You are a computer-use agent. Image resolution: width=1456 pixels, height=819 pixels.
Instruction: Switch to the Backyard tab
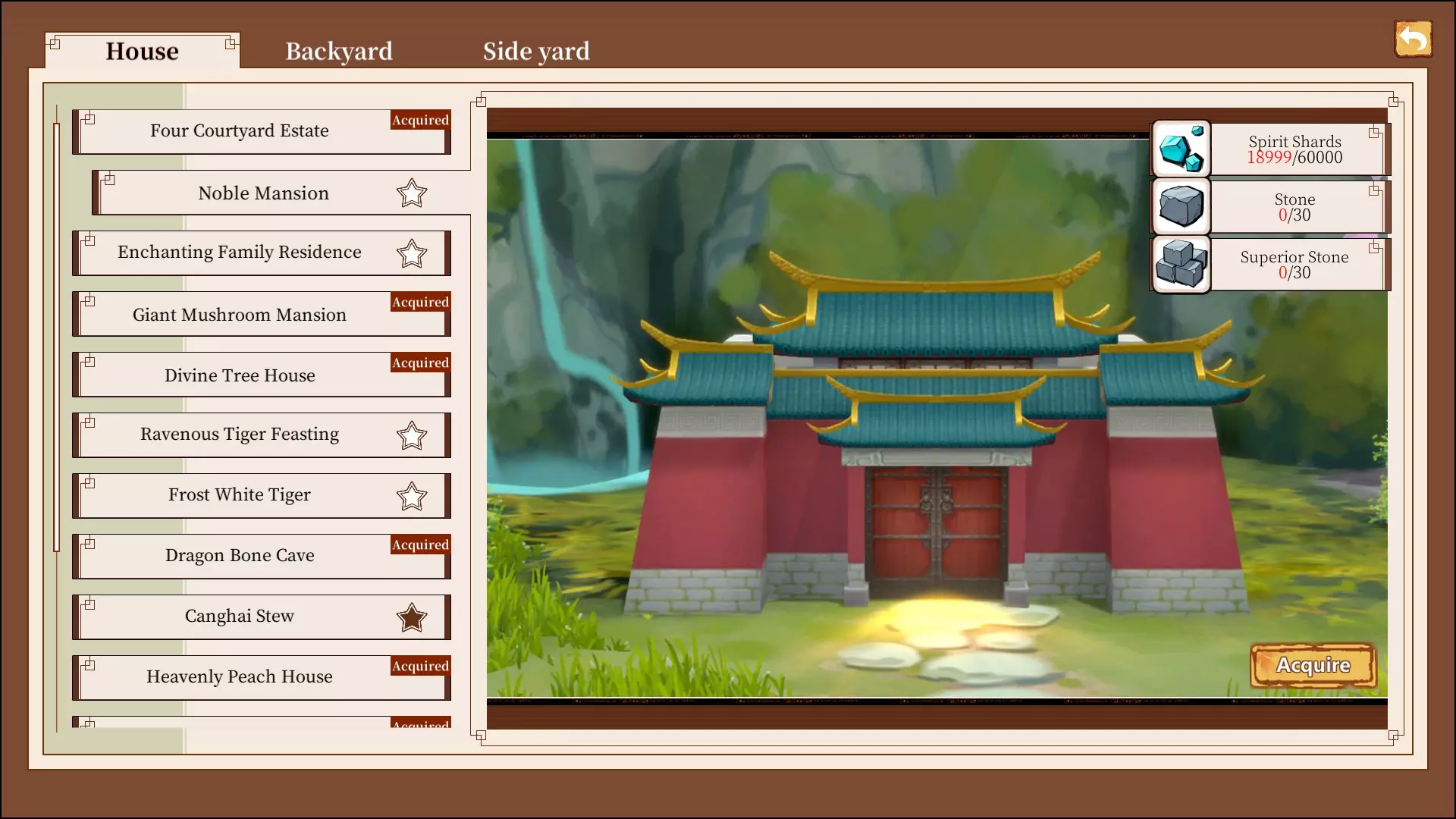click(x=339, y=52)
